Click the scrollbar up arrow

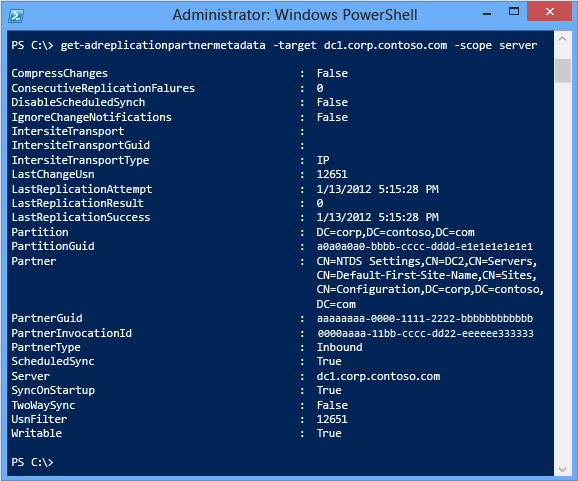(563, 38)
